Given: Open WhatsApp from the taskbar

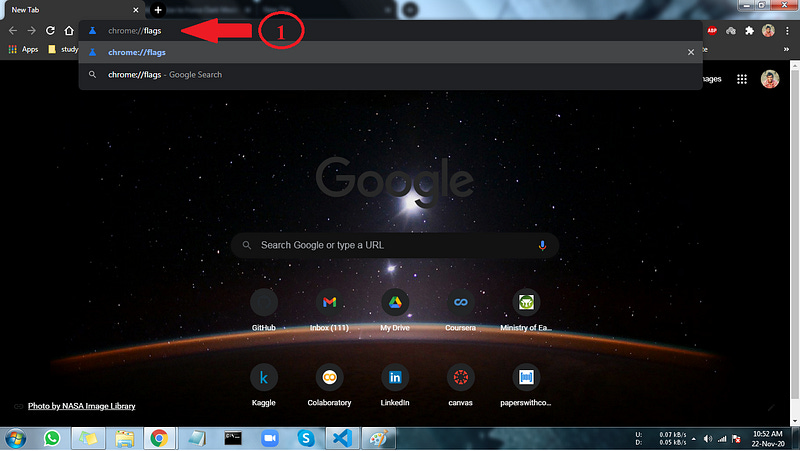Looking at the screenshot, I should [x=52, y=439].
